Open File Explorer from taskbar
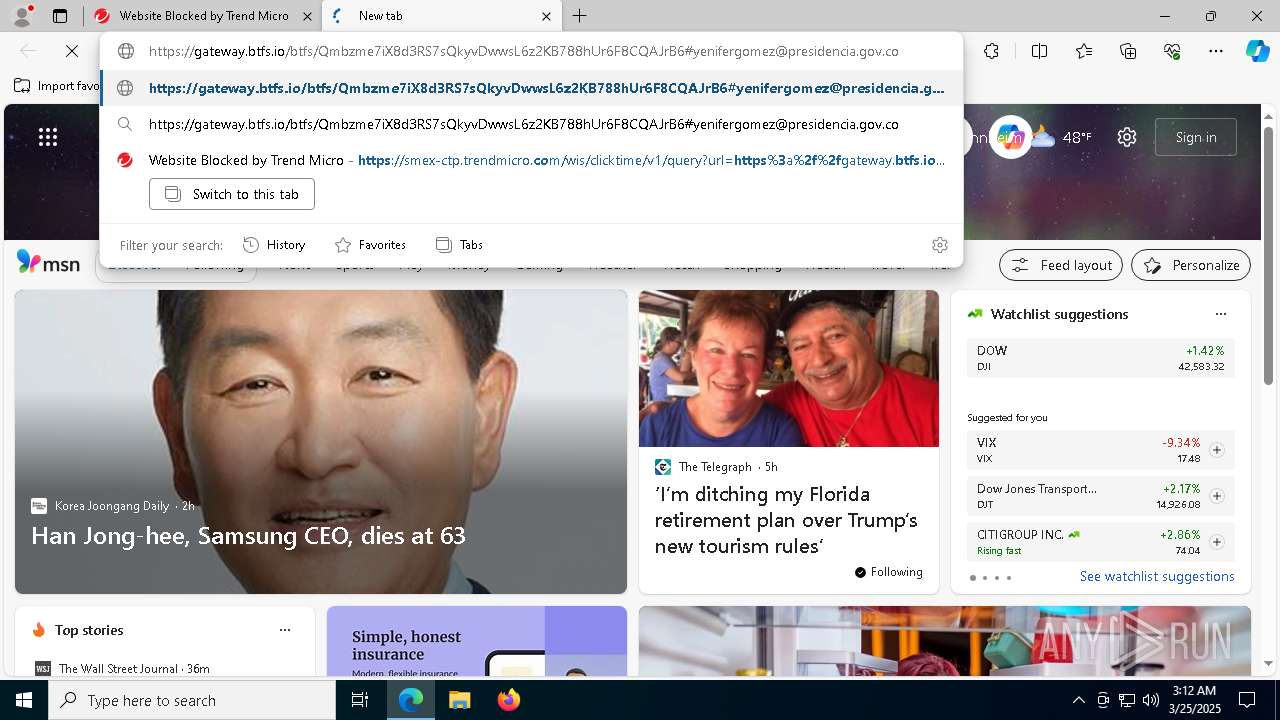1280x720 pixels. [x=459, y=700]
